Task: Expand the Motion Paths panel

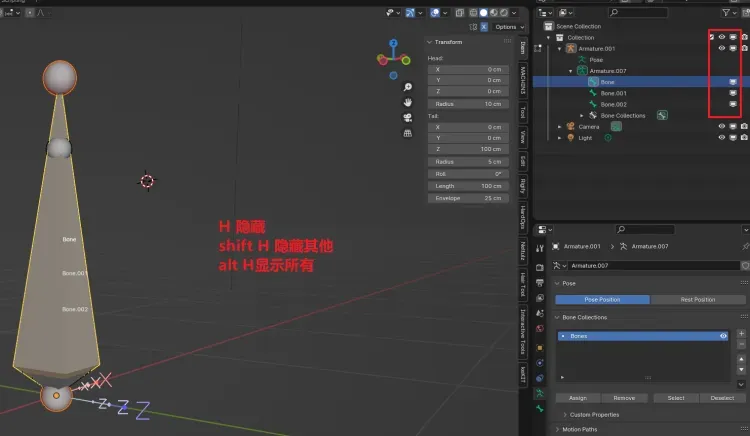Action: [557, 429]
